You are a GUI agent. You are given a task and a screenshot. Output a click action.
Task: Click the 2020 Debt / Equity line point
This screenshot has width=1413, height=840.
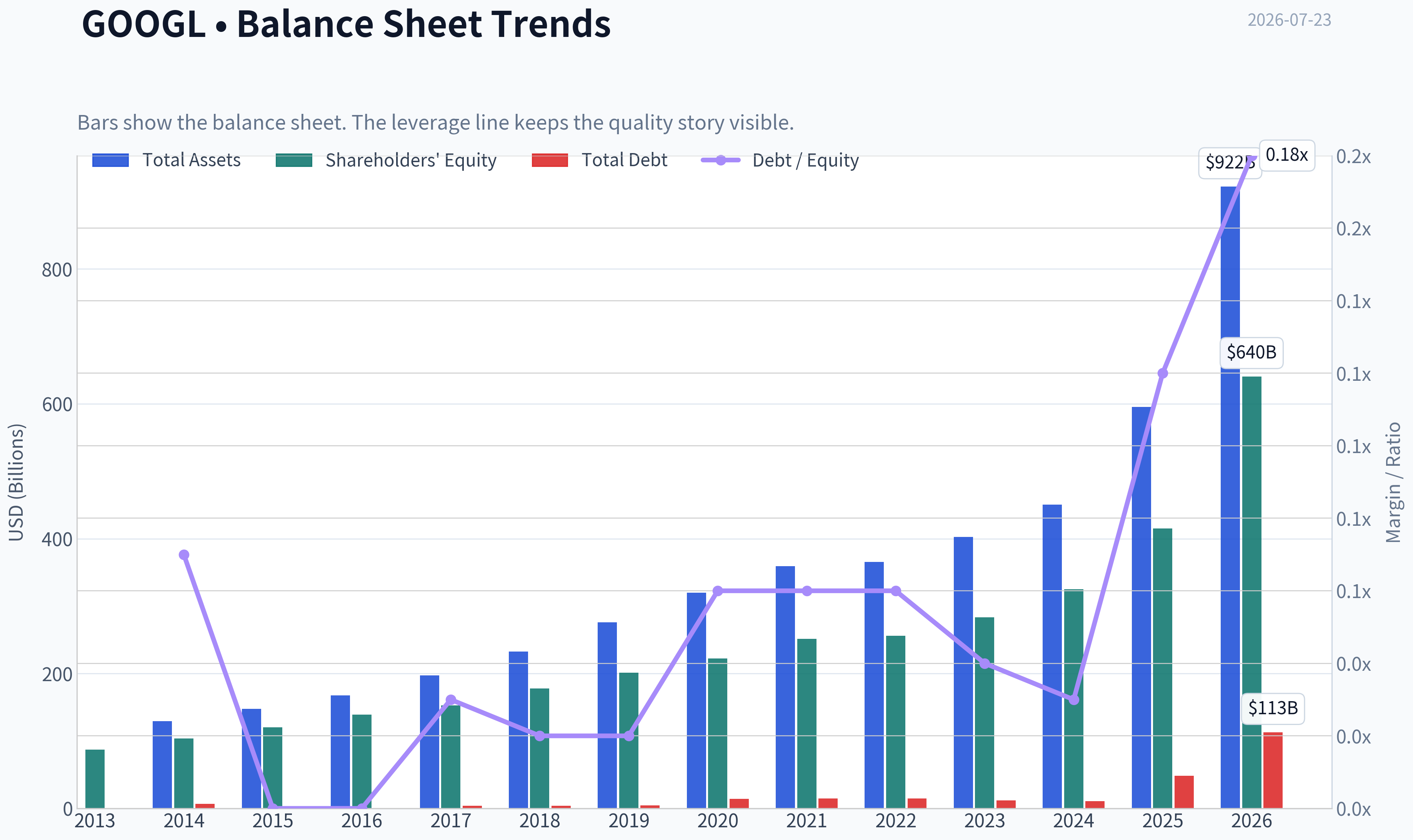point(718,591)
